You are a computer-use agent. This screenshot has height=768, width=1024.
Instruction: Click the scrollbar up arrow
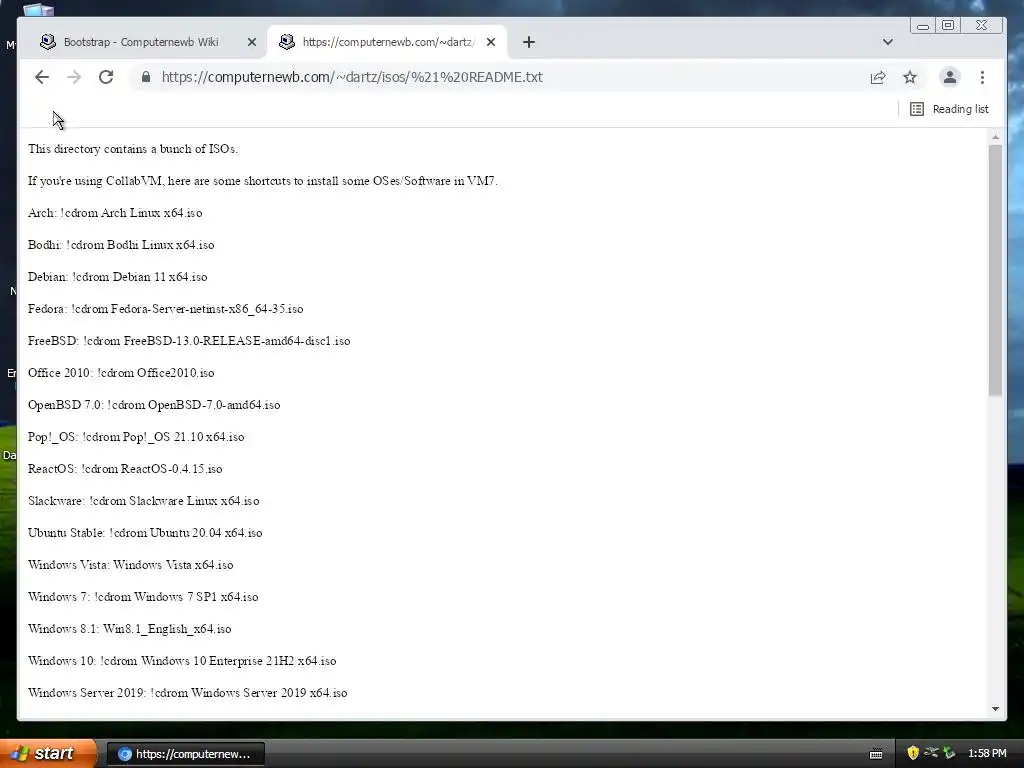tap(995, 137)
